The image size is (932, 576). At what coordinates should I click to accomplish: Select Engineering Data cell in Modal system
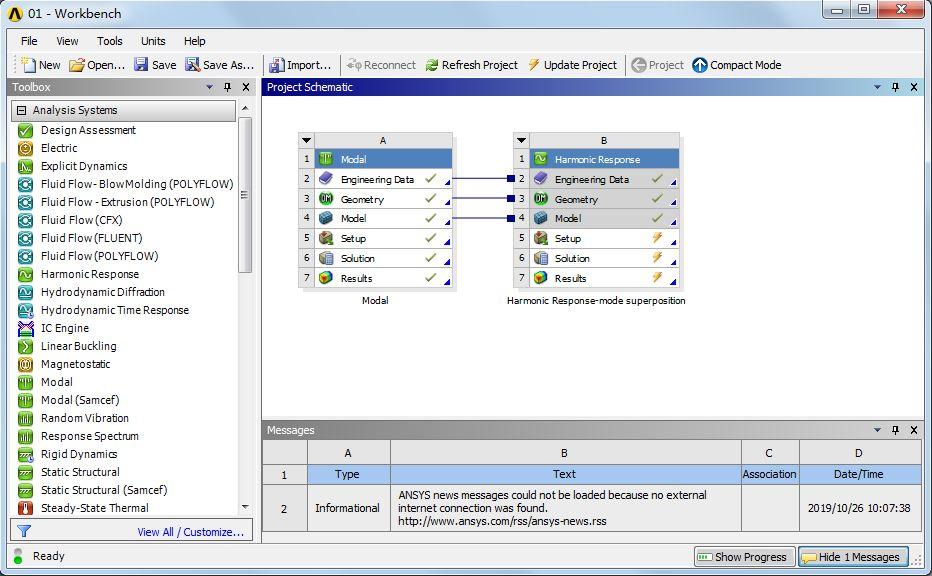383,179
